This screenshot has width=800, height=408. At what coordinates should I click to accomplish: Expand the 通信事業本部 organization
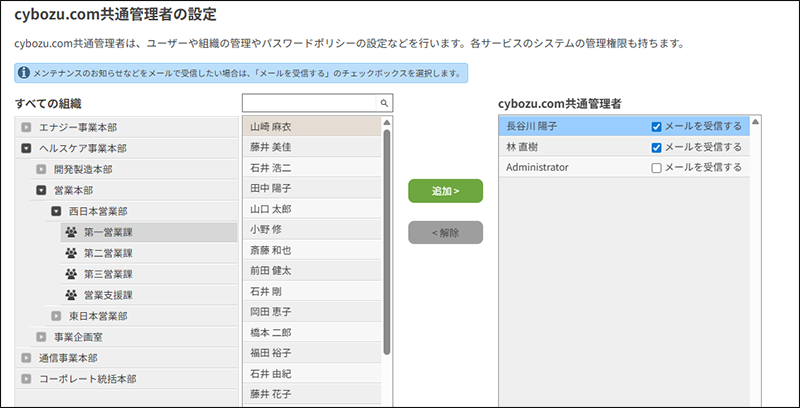(x=26, y=358)
